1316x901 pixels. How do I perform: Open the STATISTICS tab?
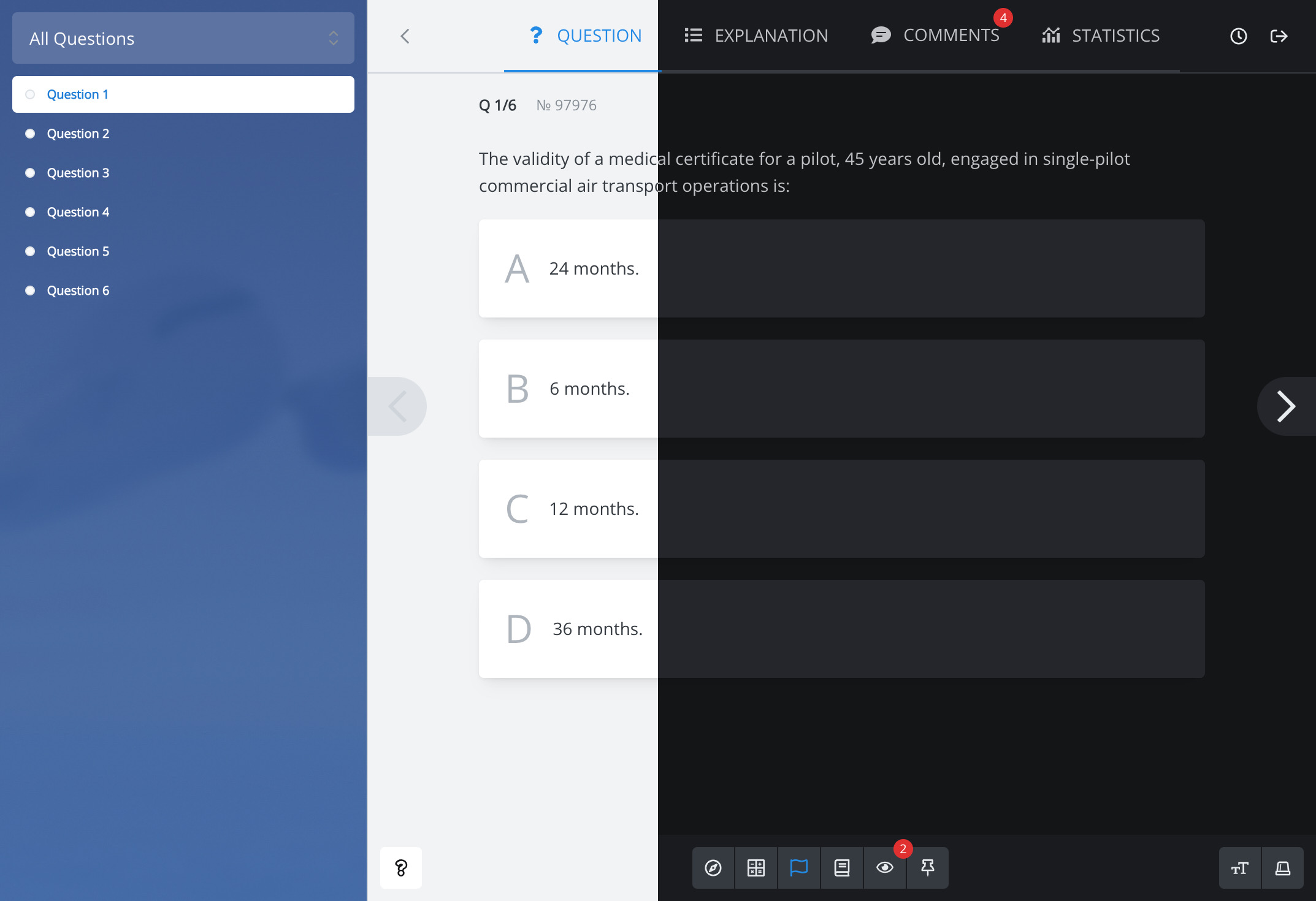pyautogui.click(x=1101, y=36)
